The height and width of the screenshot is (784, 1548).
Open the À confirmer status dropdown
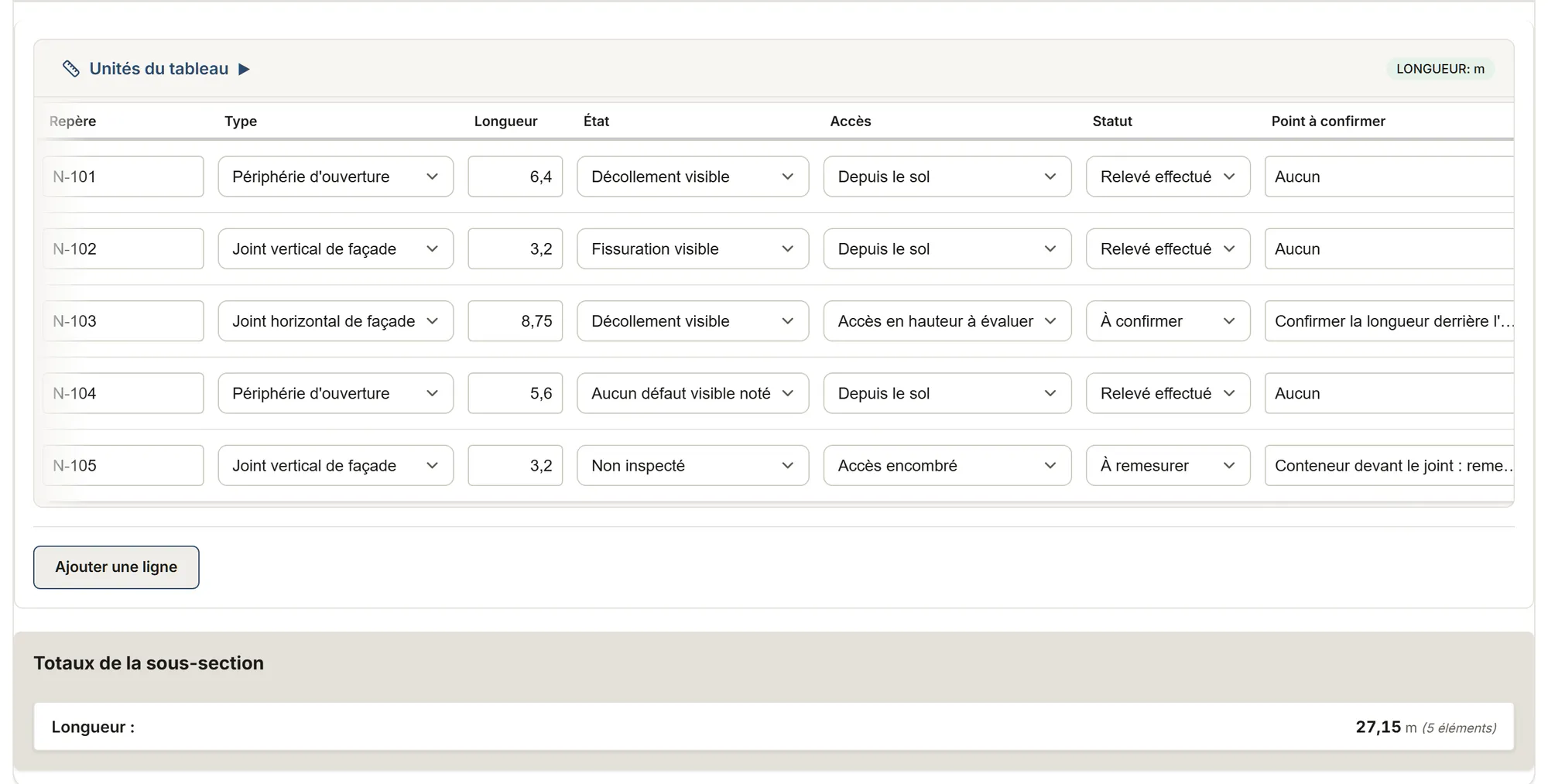1168,321
